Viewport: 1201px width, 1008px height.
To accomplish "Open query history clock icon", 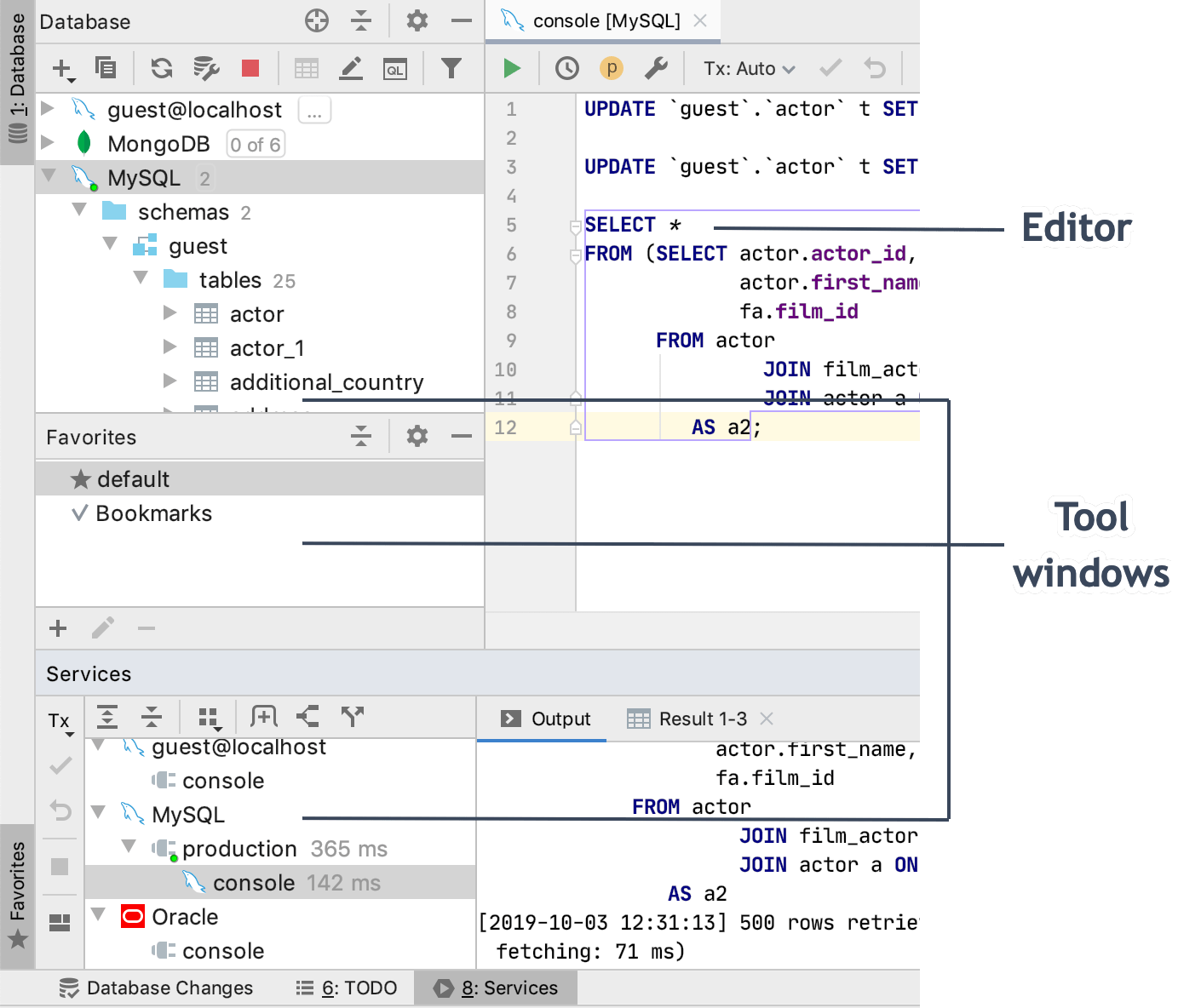I will coord(566,68).
